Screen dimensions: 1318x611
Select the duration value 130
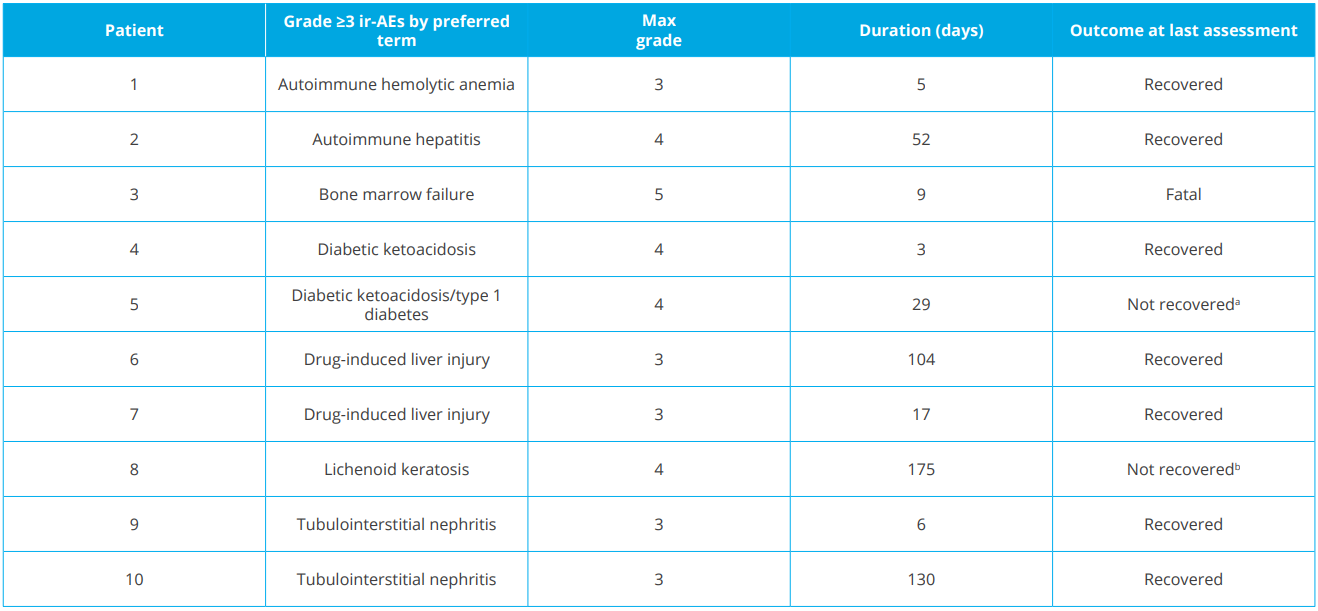click(x=921, y=580)
